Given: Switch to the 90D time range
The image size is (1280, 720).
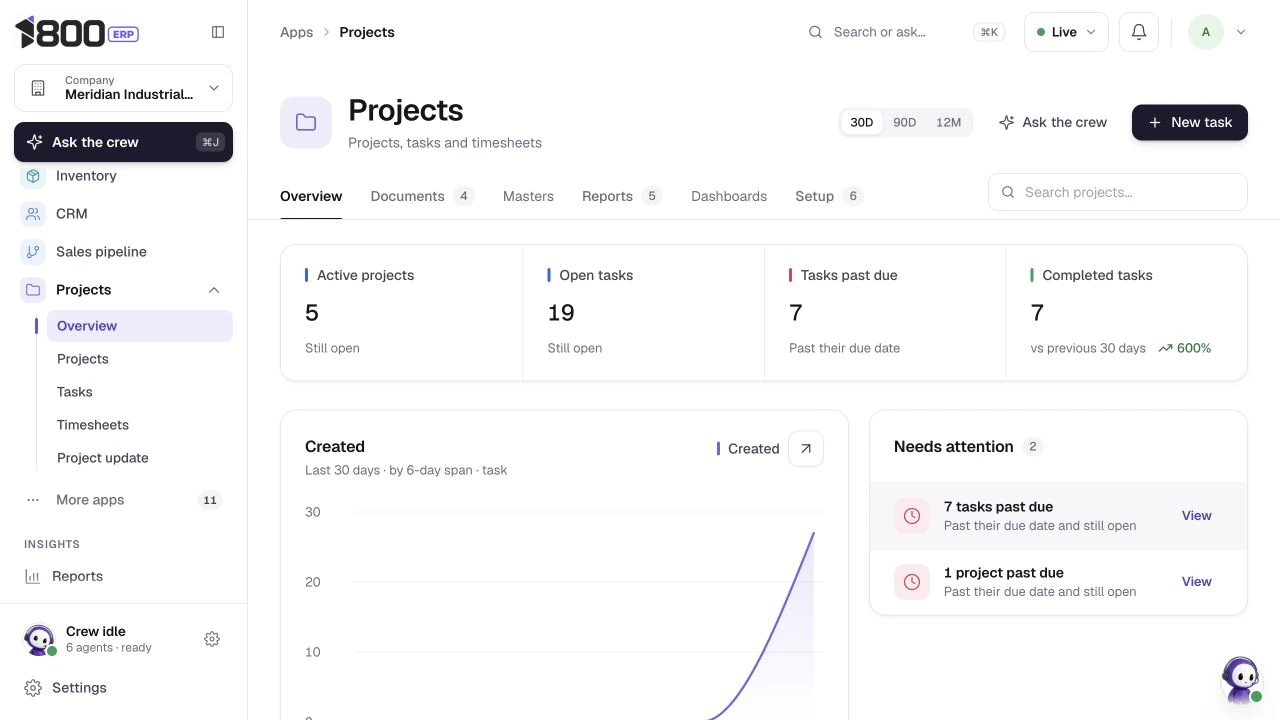Looking at the screenshot, I should click(x=905, y=122).
